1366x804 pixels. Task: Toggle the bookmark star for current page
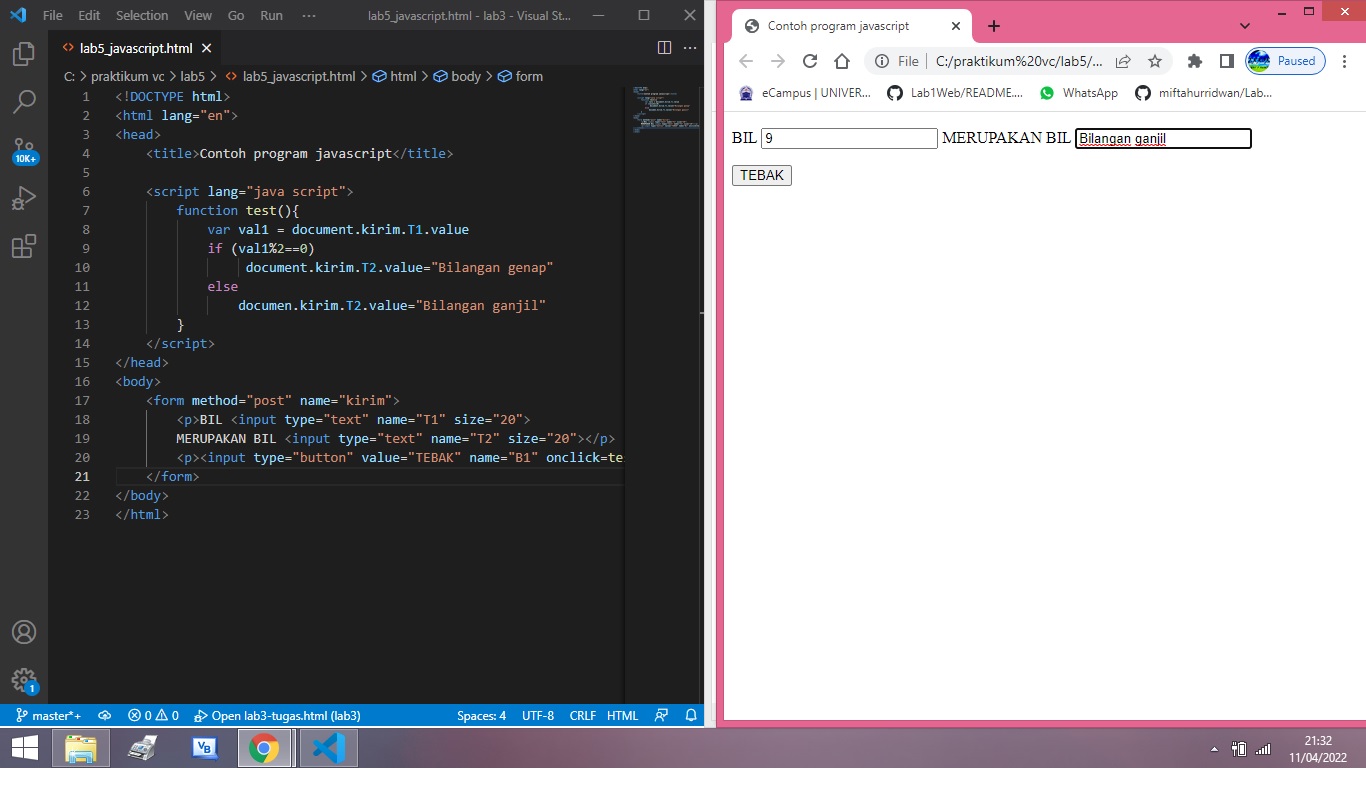pyautogui.click(x=1155, y=61)
